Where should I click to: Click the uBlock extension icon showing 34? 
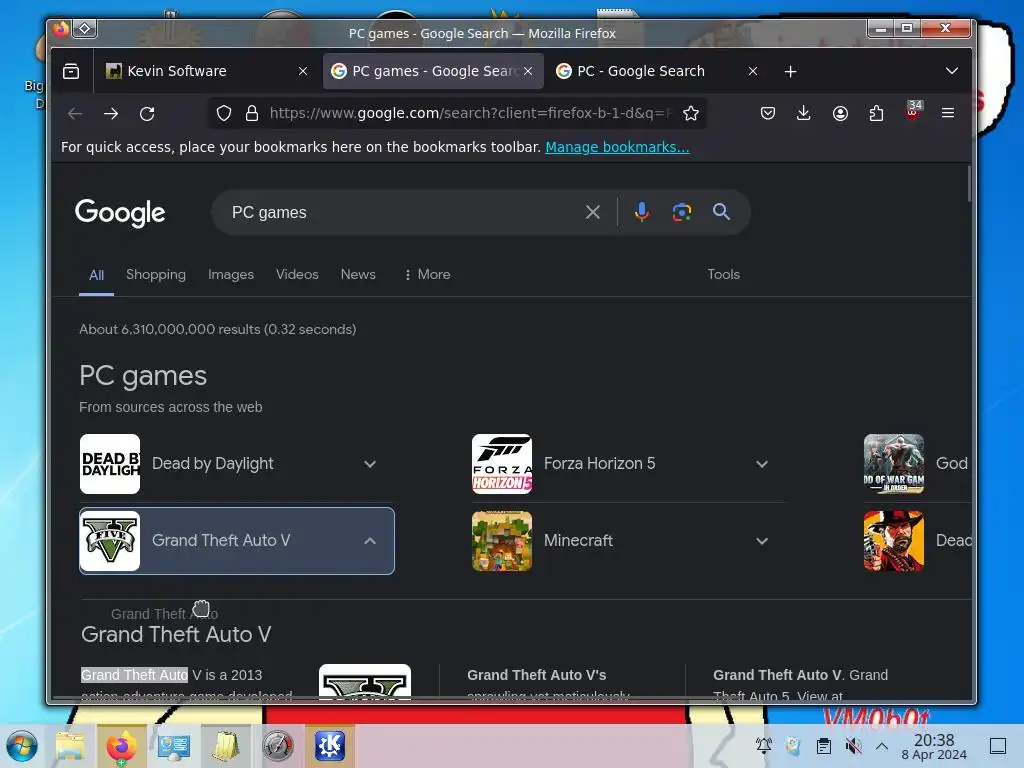913,111
